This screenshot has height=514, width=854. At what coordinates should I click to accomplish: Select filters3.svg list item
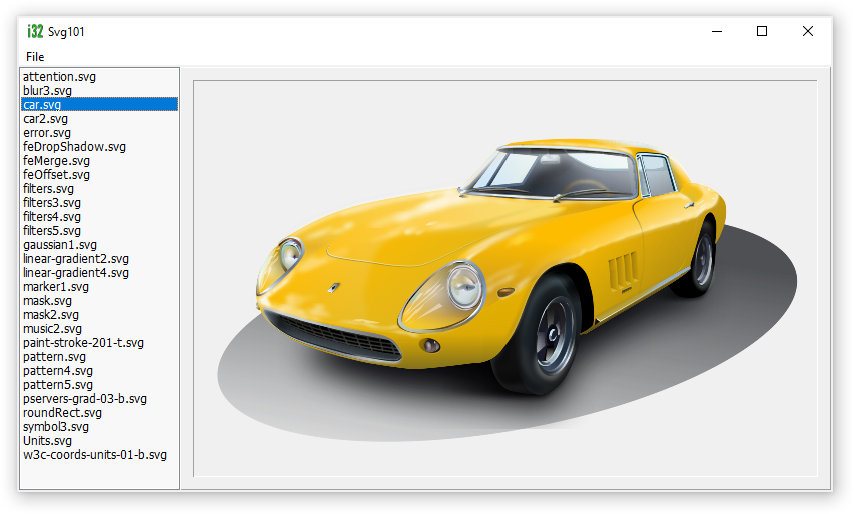(52, 203)
